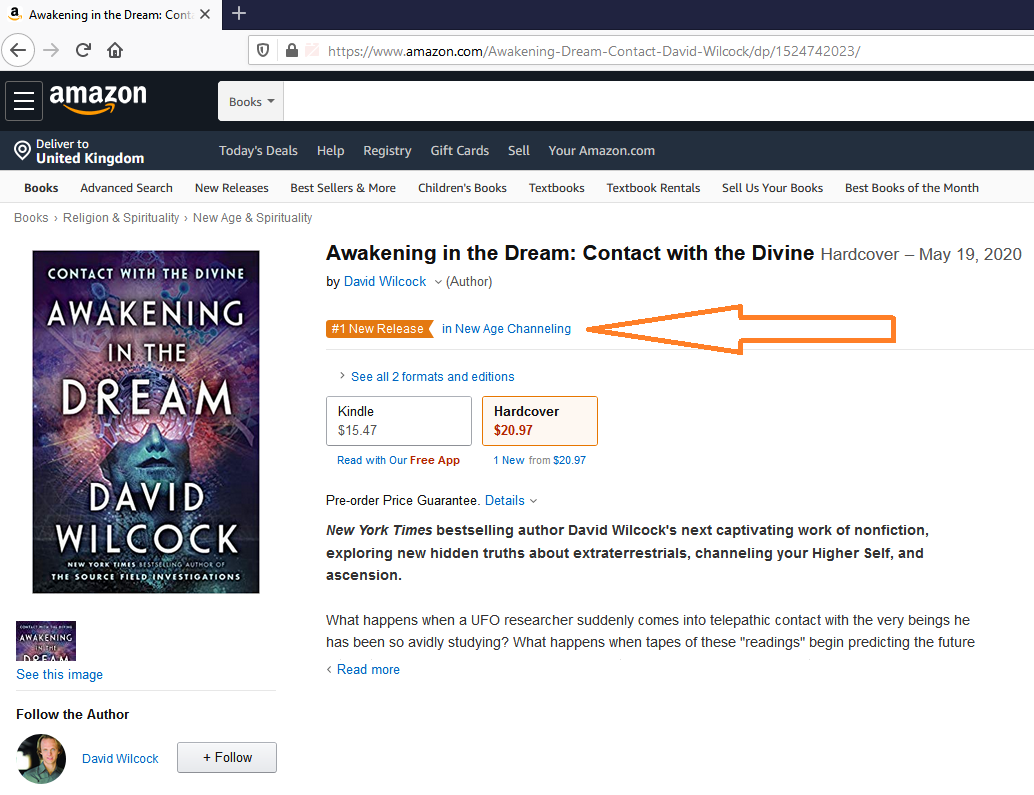Reload the page with the refresh icon
This screenshot has width=1034, height=795.
pos(83,50)
